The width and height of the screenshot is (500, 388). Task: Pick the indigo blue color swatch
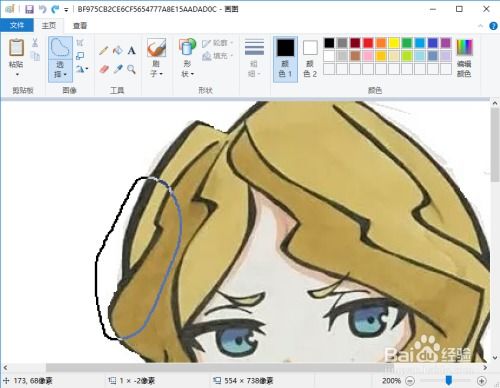(x=433, y=43)
